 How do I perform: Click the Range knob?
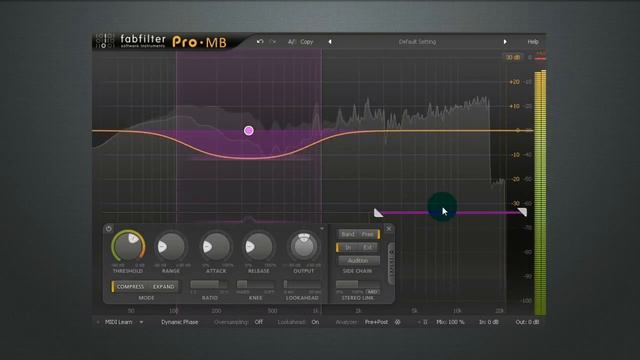click(171, 247)
